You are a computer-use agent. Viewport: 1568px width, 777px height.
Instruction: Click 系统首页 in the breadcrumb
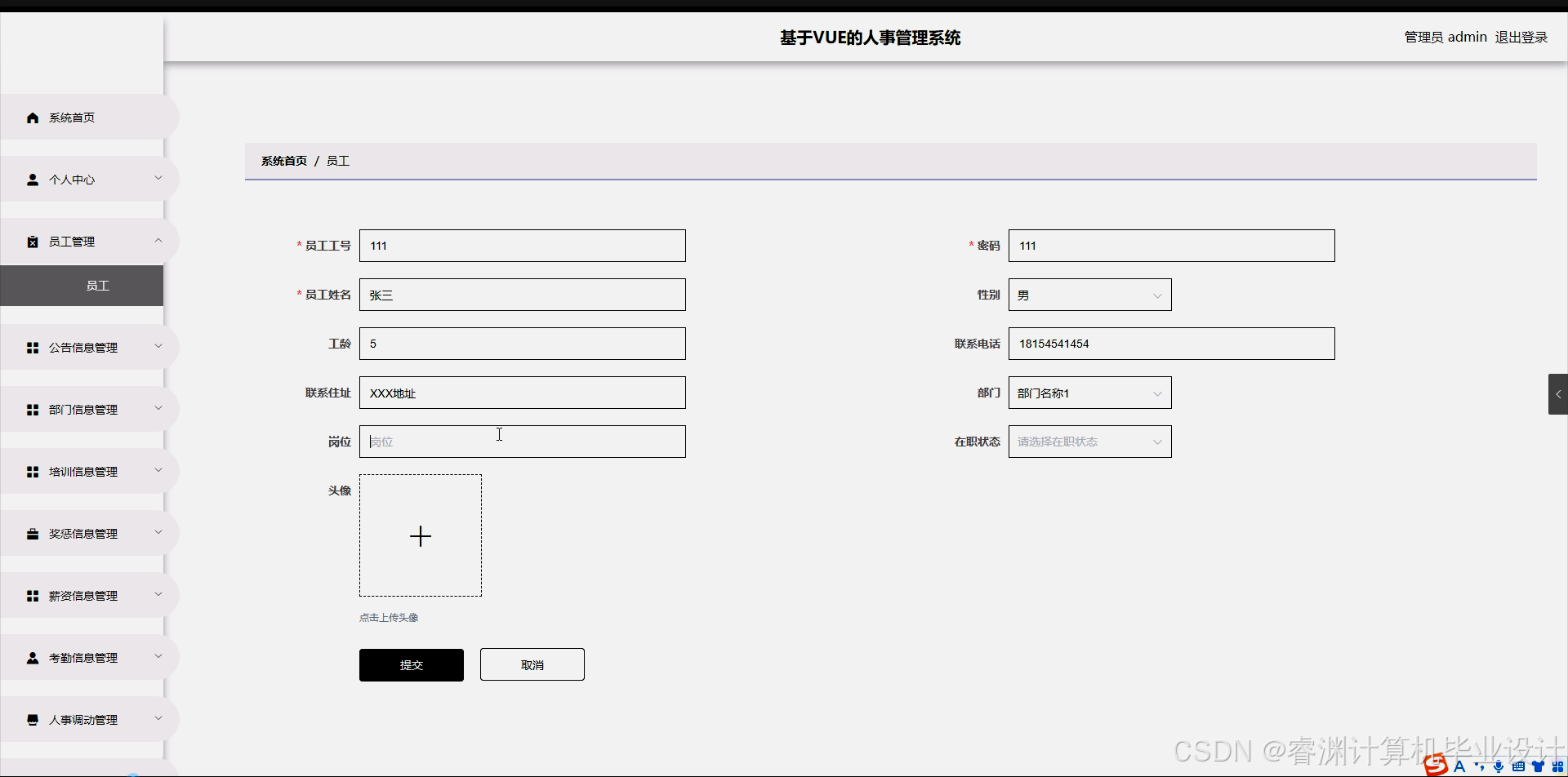pos(283,160)
